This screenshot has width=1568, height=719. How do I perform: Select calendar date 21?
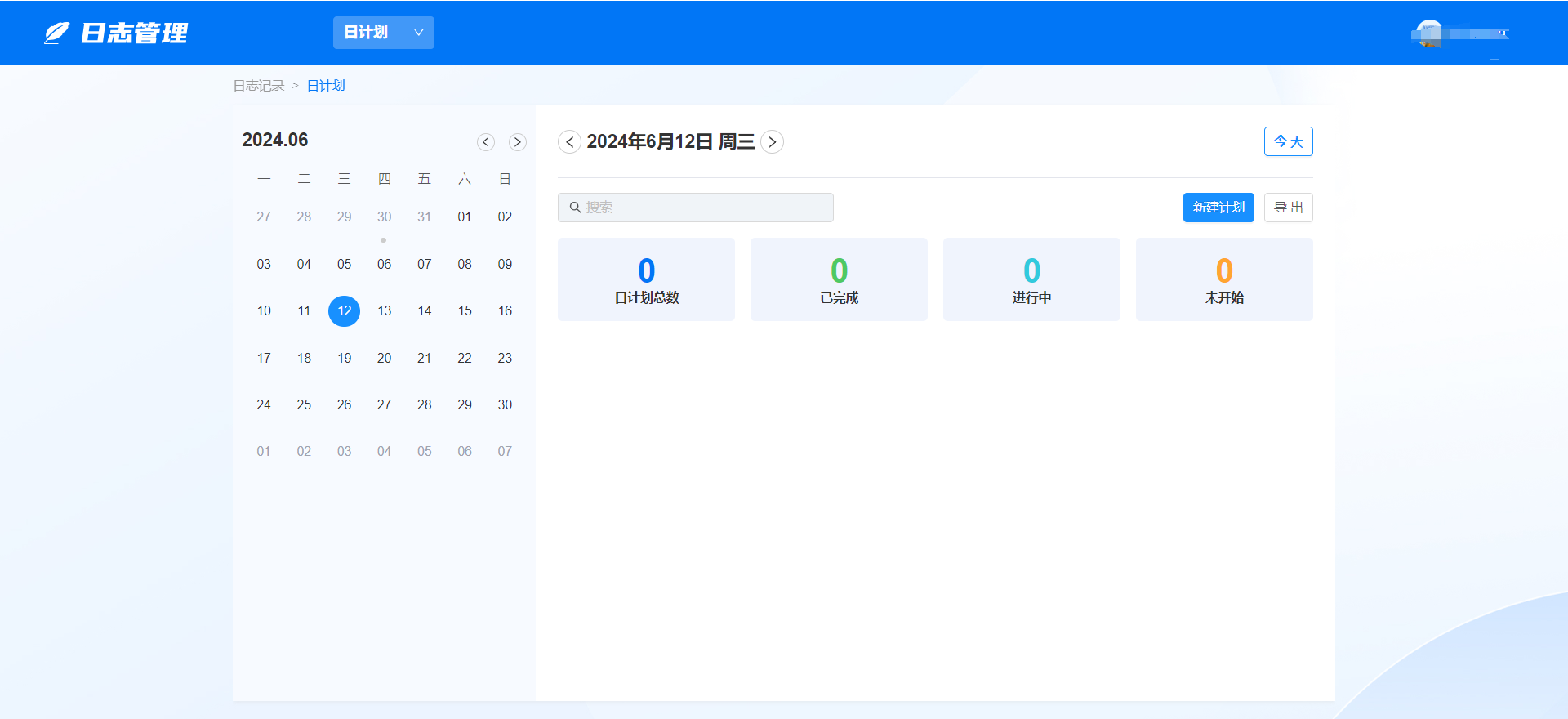coord(425,359)
